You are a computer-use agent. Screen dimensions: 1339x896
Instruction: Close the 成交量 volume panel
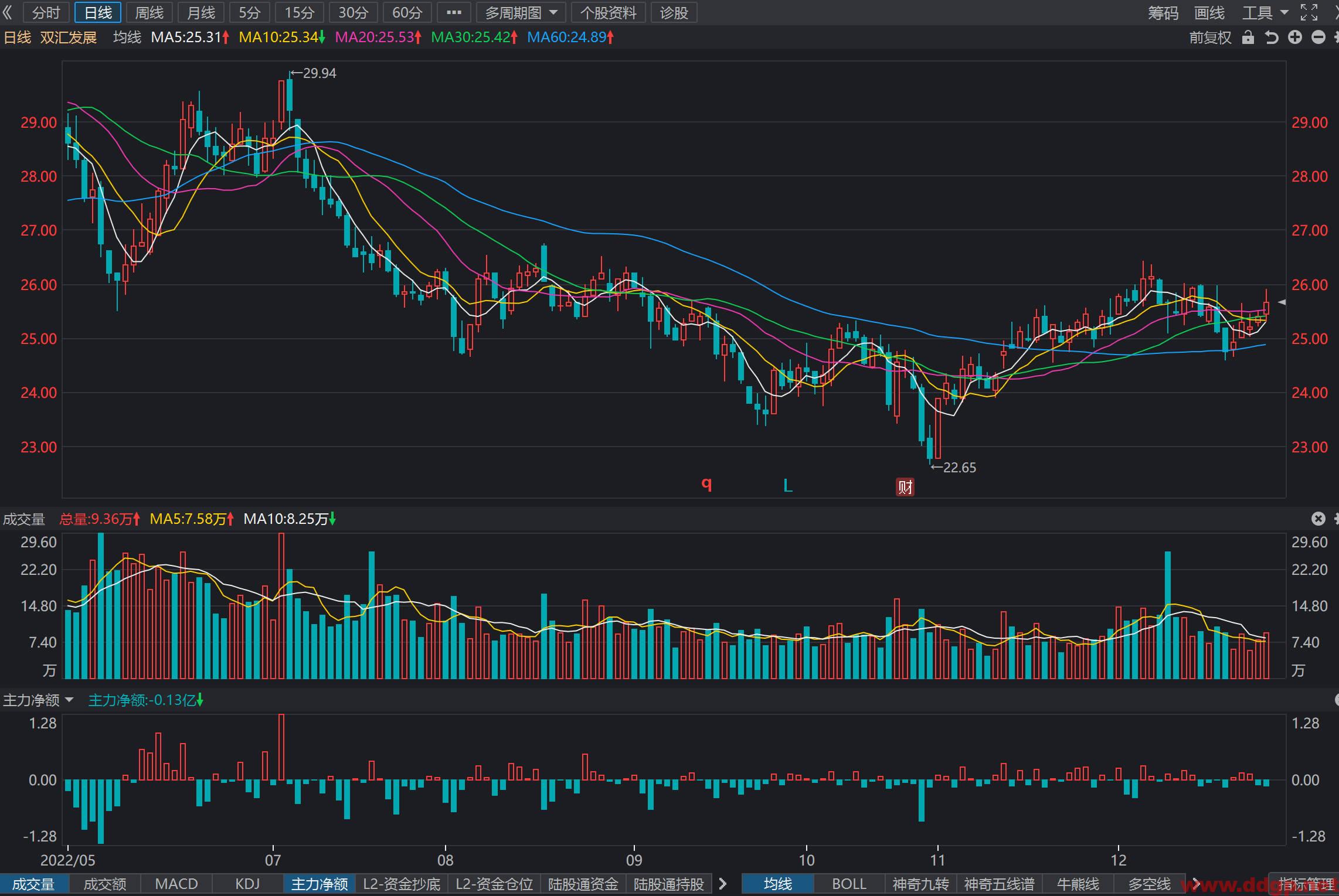[x=1318, y=519]
